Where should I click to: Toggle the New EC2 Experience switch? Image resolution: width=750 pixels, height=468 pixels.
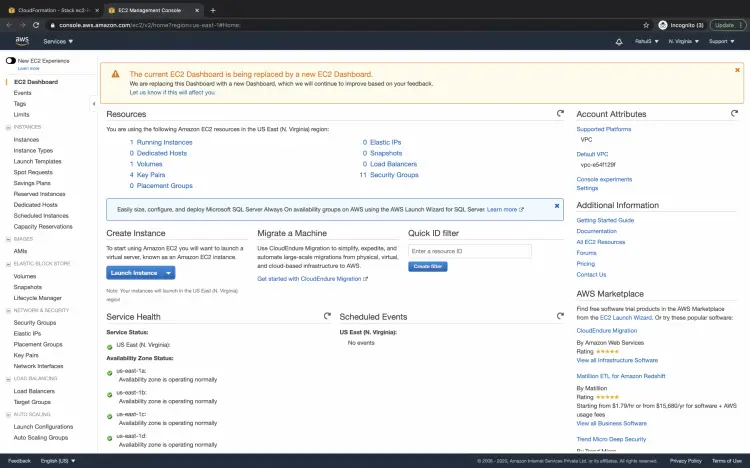(11, 61)
